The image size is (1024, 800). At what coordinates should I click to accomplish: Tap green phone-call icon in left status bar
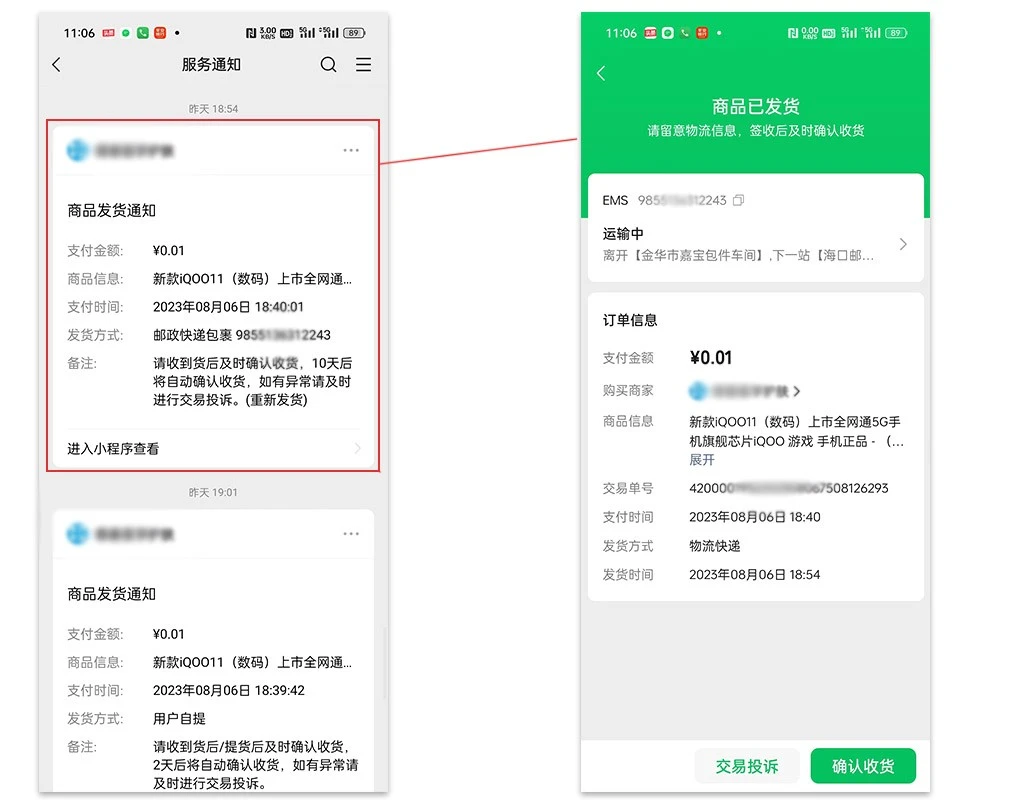[142, 33]
